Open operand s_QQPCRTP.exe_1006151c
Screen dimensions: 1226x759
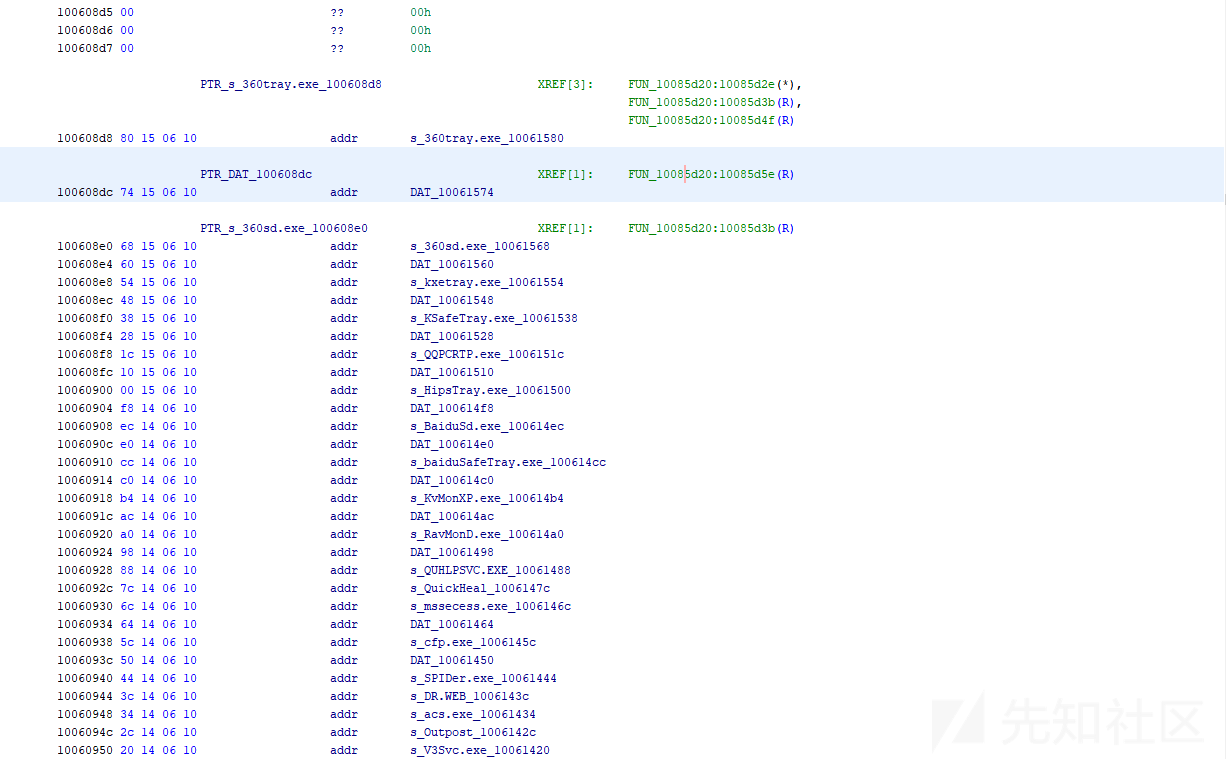click(487, 354)
